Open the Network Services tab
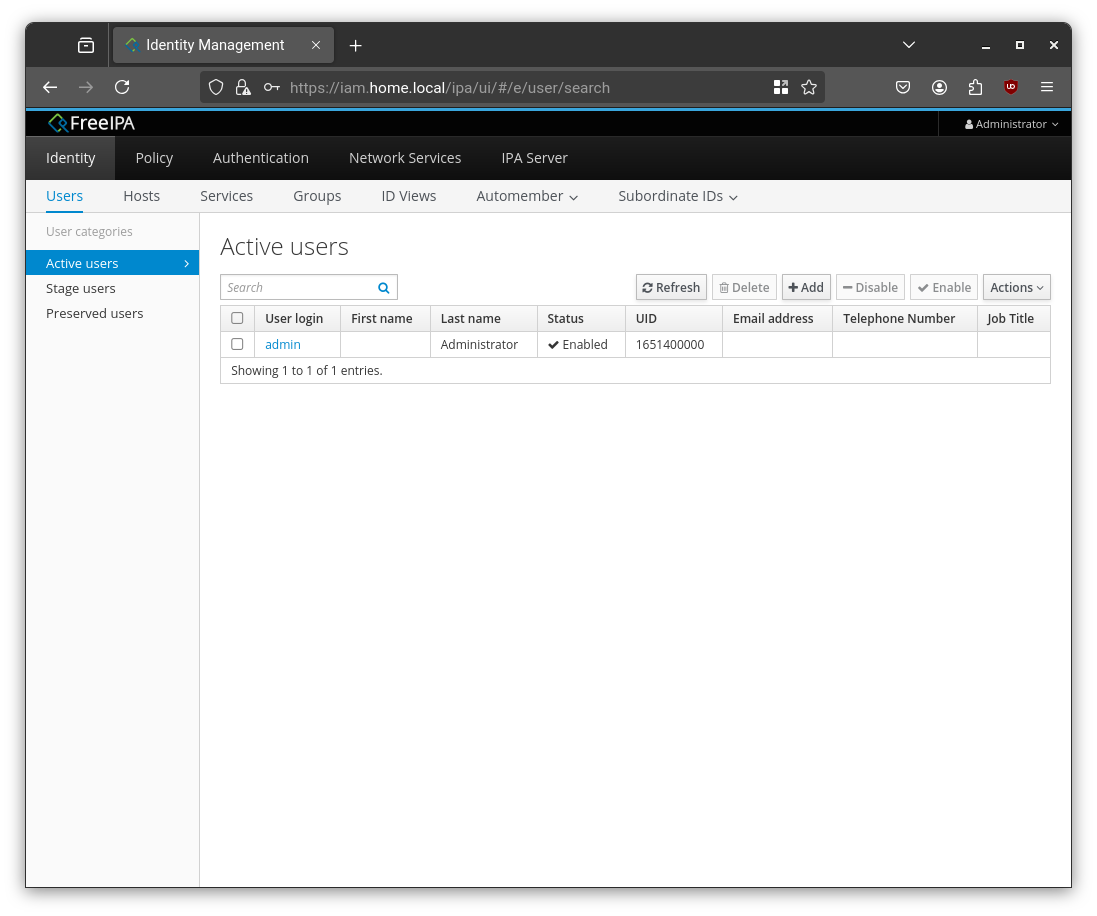1097x916 pixels. [x=405, y=158]
